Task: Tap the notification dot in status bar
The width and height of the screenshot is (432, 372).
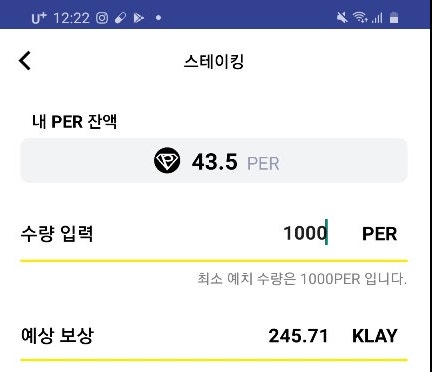Action: point(159,18)
